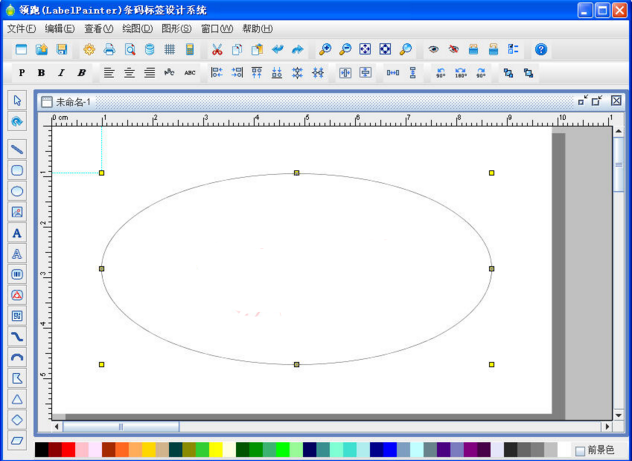Toggle the grid display icon
The width and height of the screenshot is (632, 461).
pos(170,50)
